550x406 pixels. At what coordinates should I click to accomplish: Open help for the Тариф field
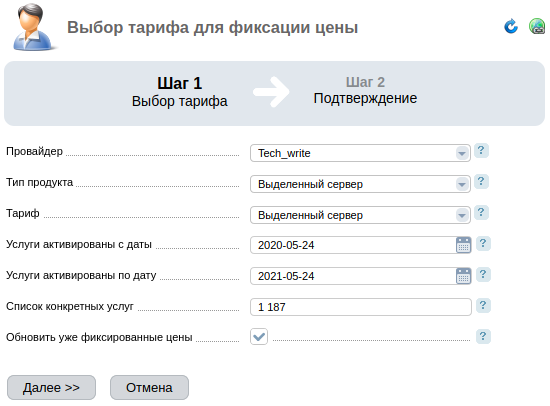481,212
